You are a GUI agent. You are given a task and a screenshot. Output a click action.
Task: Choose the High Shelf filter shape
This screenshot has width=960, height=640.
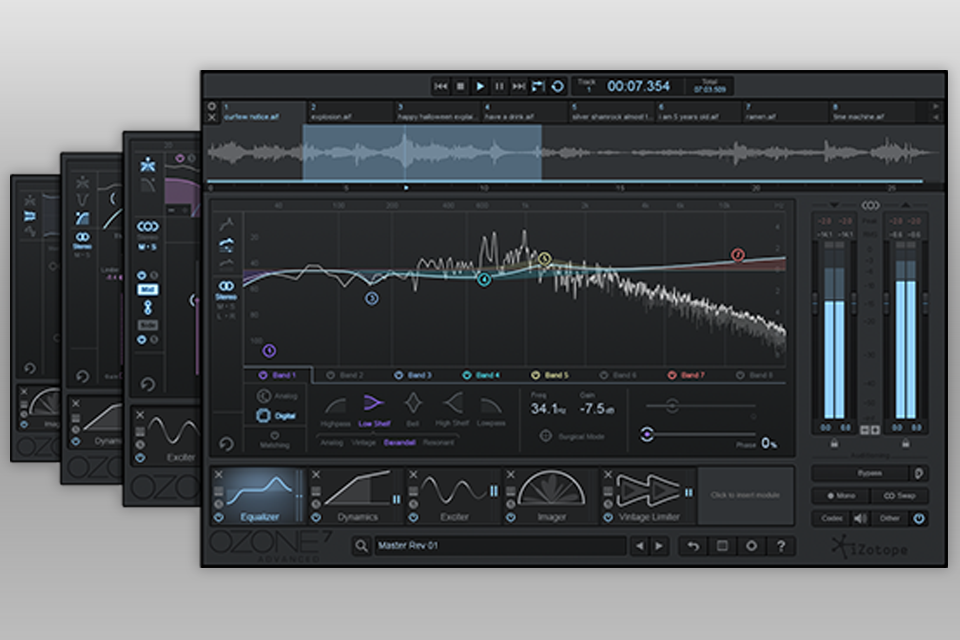452,410
